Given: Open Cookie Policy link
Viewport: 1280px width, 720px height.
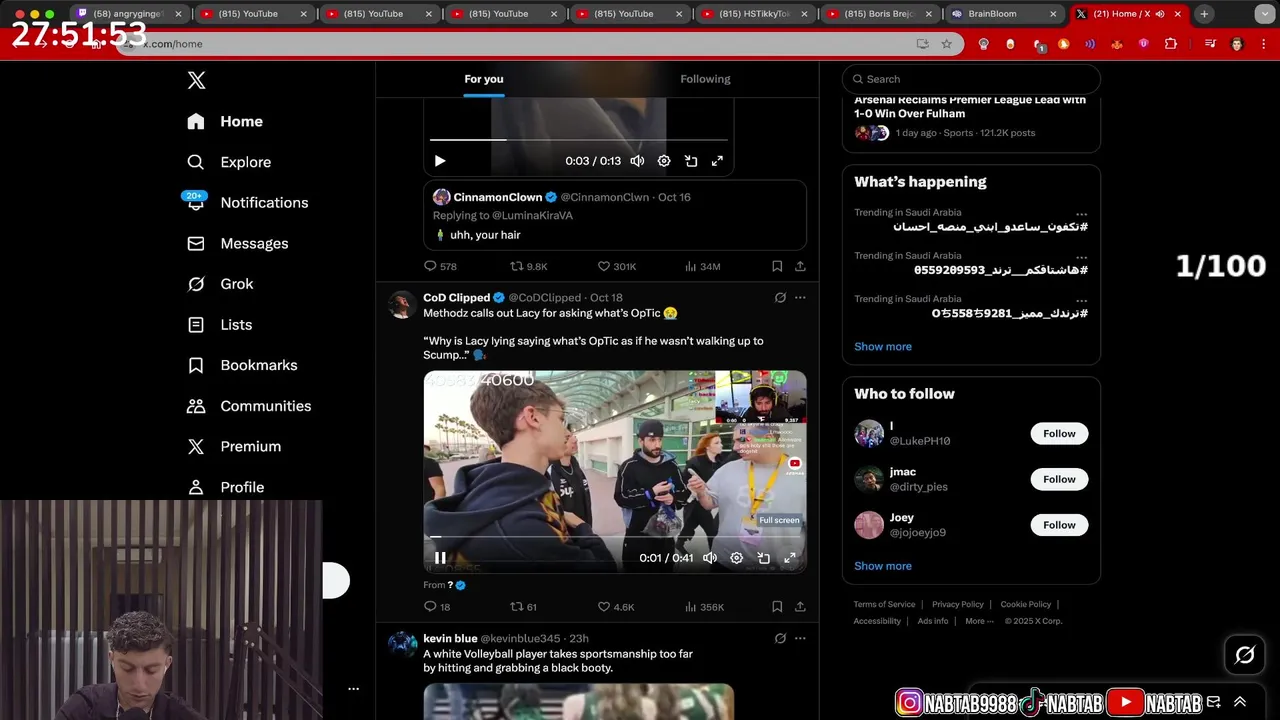Looking at the screenshot, I should pyautogui.click(x=1026, y=604).
